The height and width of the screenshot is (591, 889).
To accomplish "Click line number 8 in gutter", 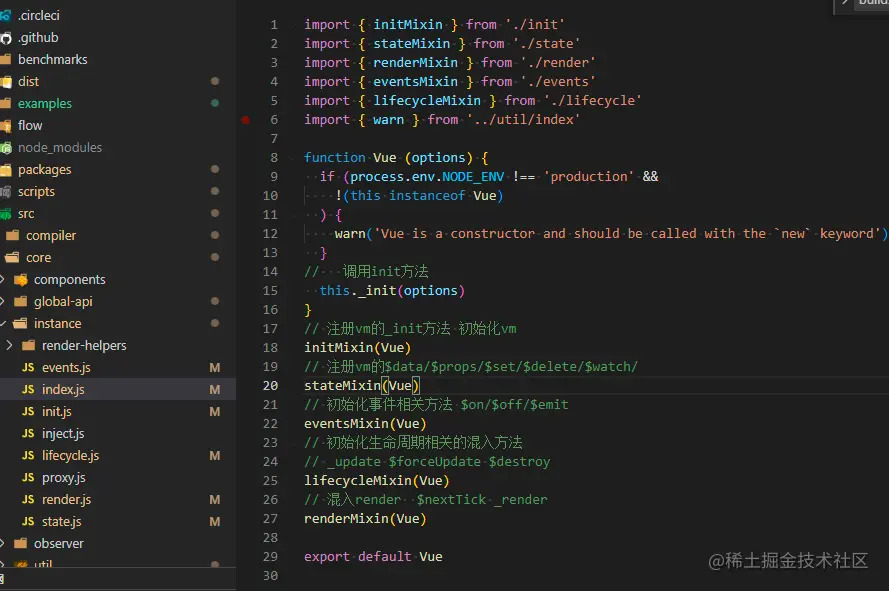I will coord(274,158).
